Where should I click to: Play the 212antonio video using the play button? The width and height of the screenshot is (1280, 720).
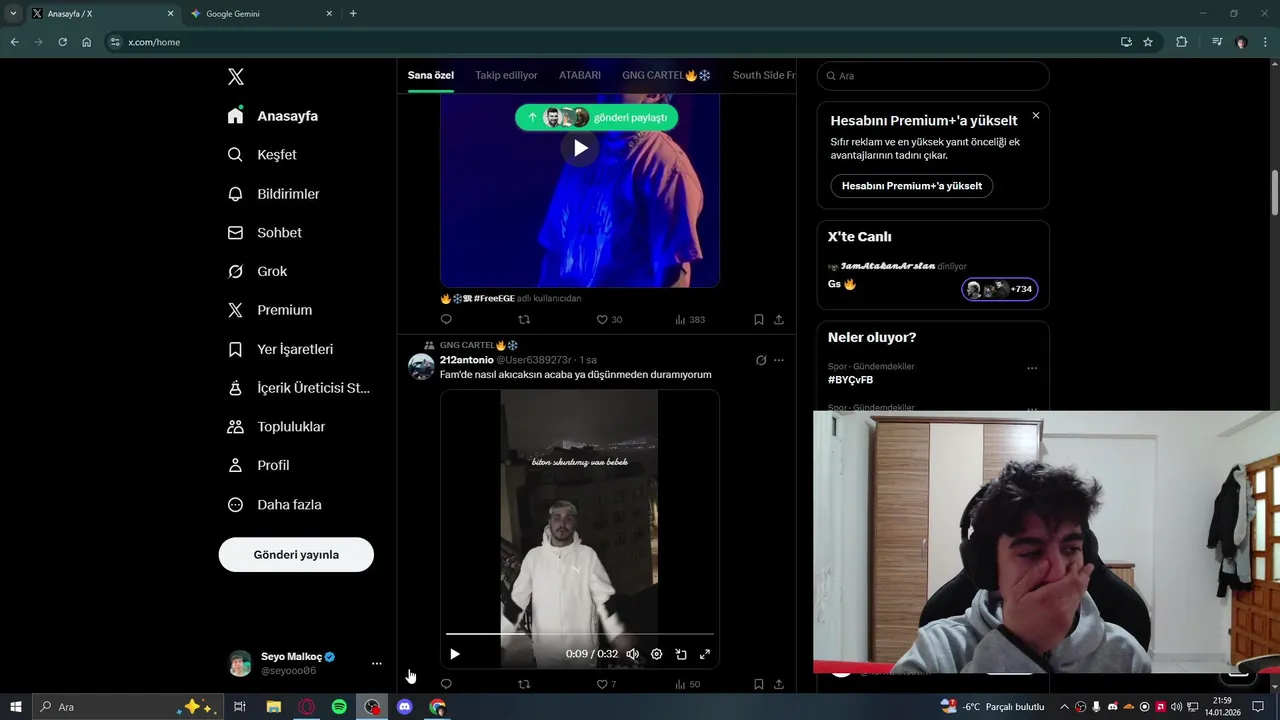pos(455,654)
